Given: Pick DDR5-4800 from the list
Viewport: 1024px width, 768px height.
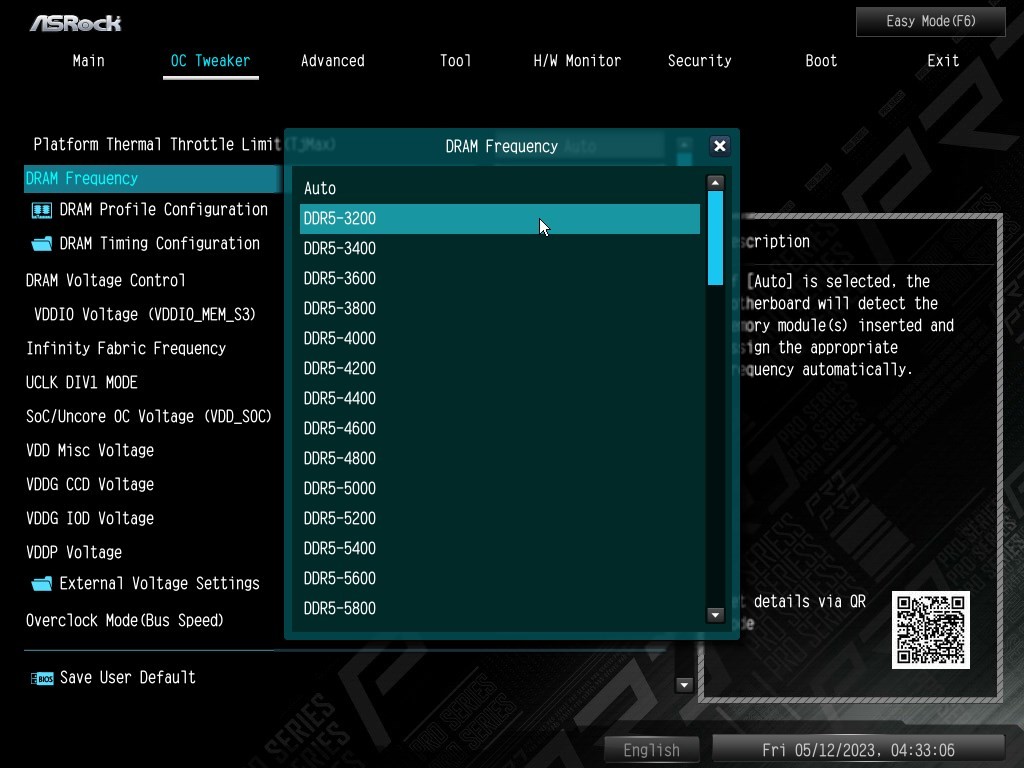Looking at the screenshot, I should point(340,459).
